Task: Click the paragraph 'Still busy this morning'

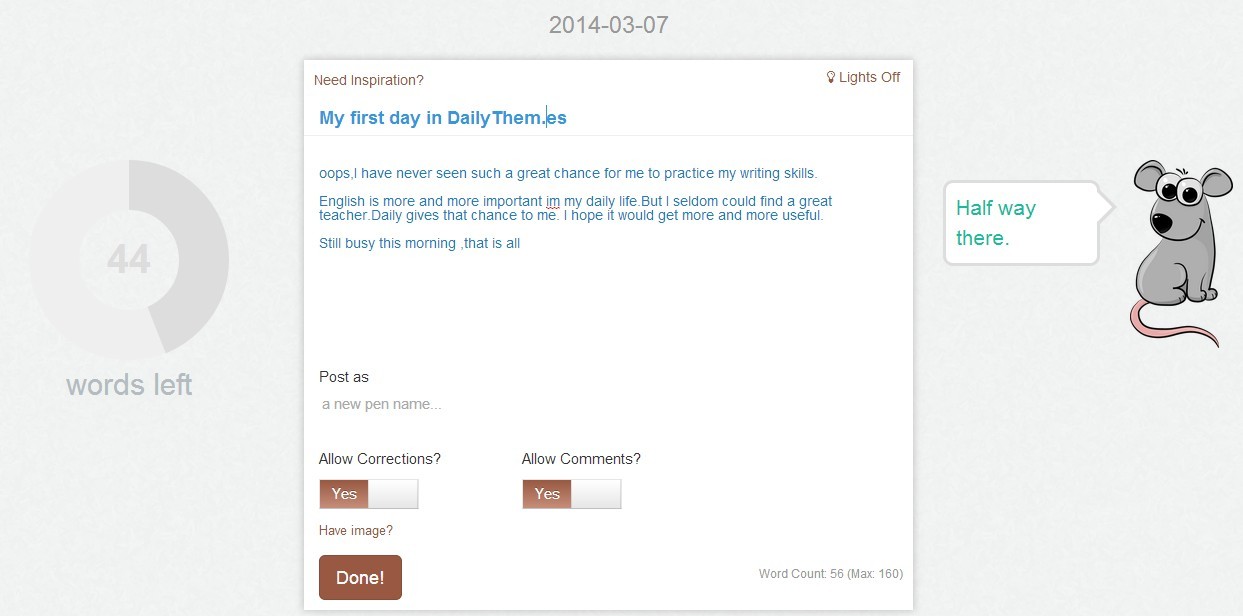Action: pyautogui.click(x=419, y=243)
